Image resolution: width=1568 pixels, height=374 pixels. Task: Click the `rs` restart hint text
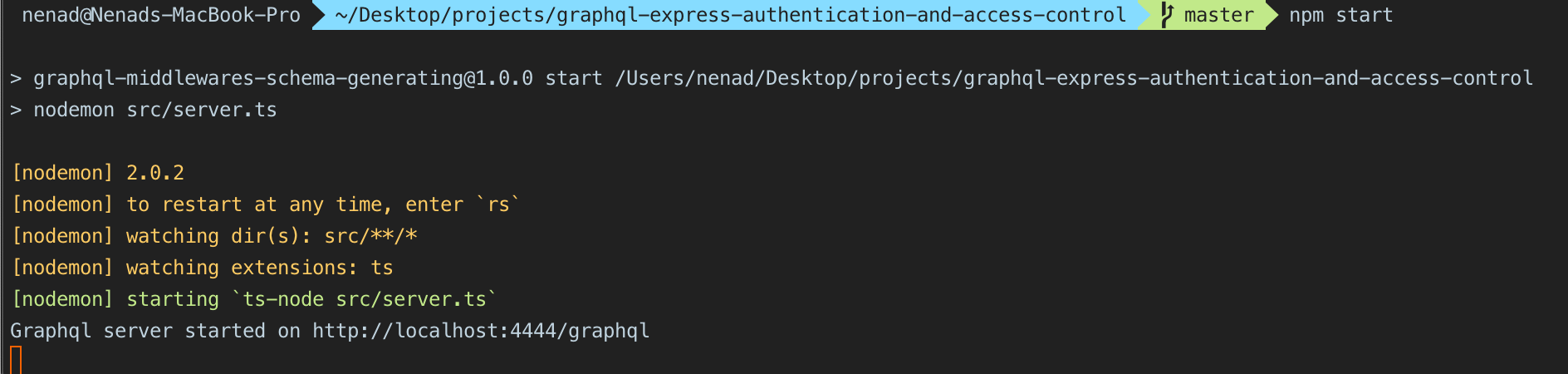click(497, 204)
